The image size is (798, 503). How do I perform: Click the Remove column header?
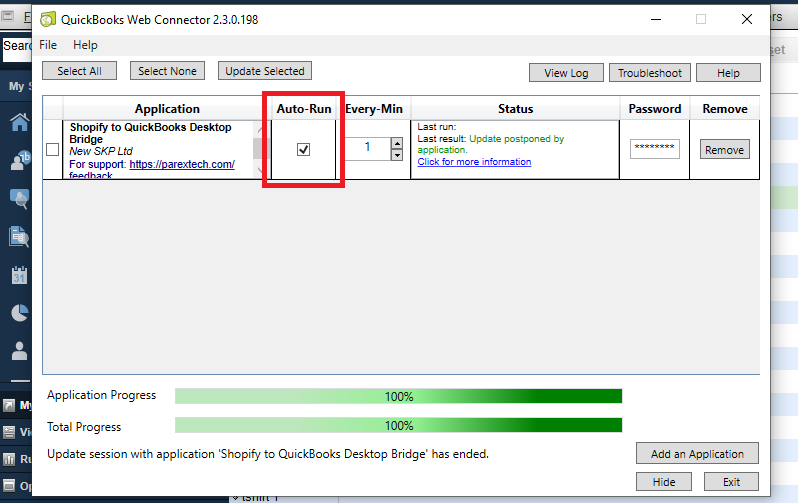[725, 108]
